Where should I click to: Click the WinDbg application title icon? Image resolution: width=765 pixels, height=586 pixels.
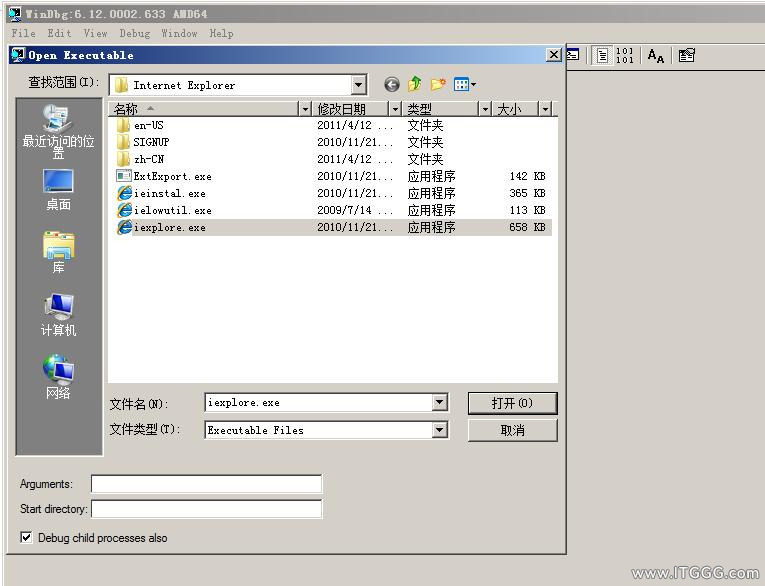pyautogui.click(x=15, y=14)
